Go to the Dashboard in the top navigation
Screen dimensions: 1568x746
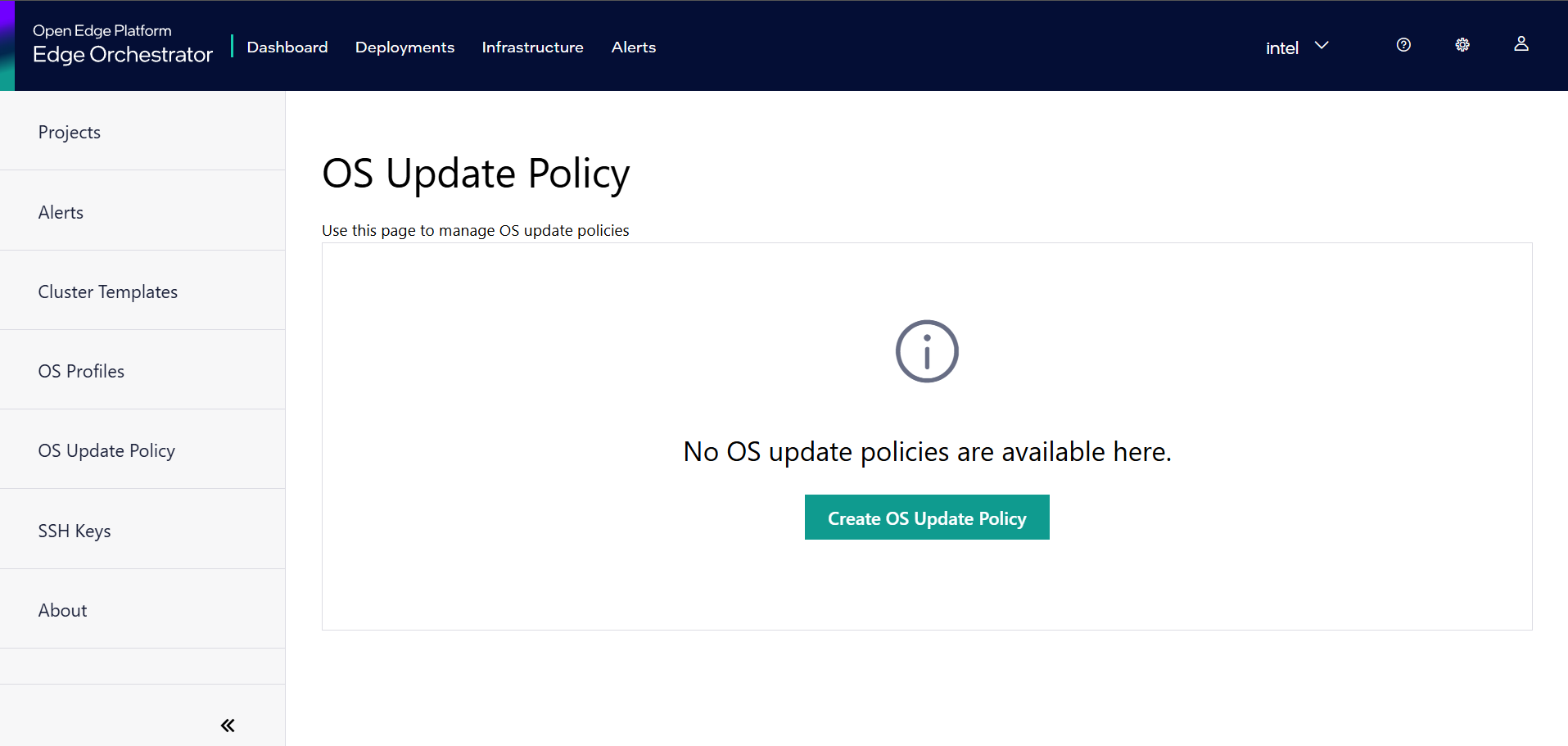(287, 47)
